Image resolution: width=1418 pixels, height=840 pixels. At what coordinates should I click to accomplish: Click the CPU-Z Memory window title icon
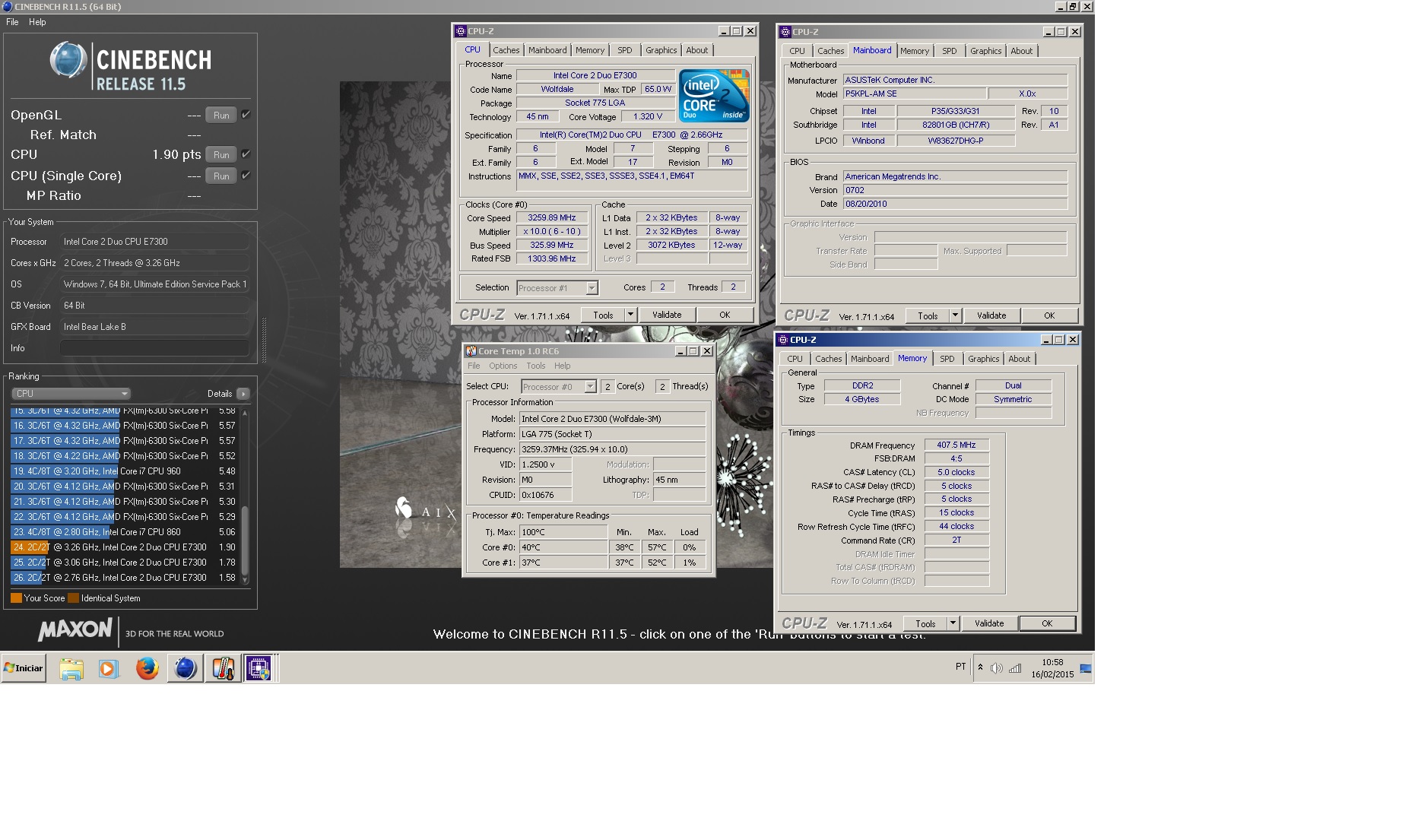tap(783, 340)
